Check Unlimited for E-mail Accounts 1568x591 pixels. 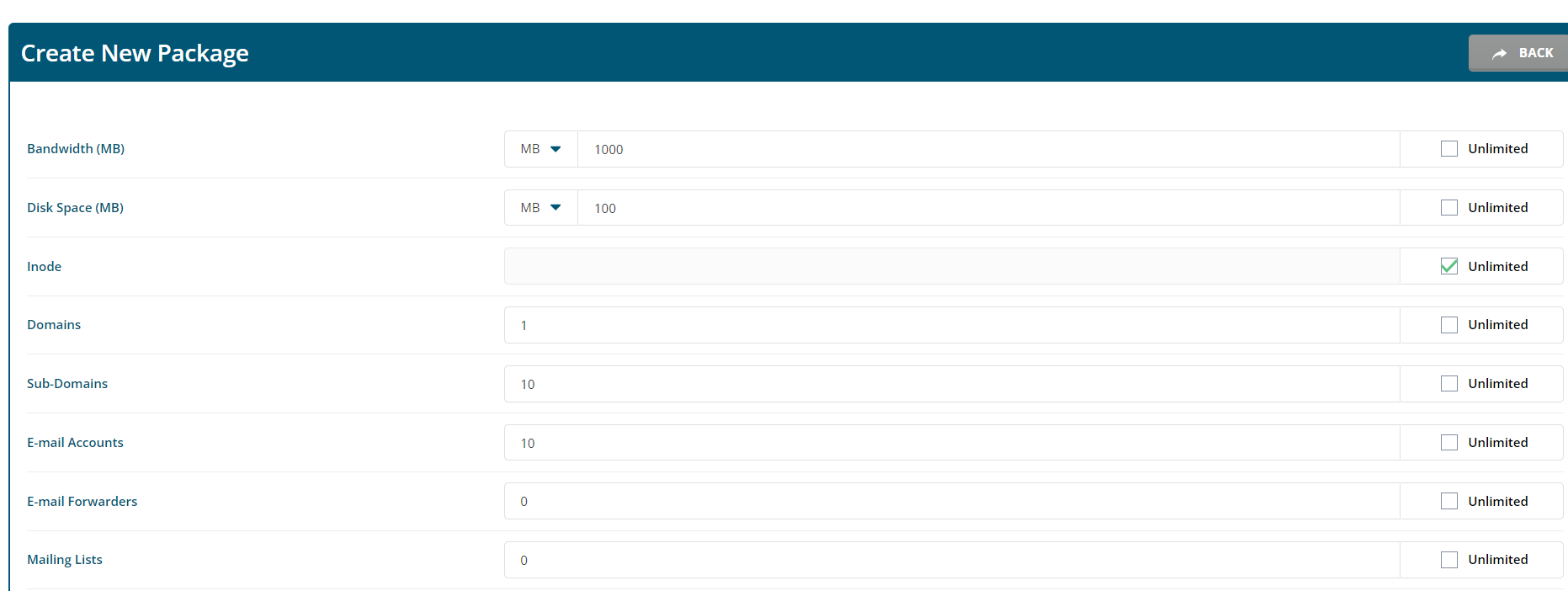[x=1449, y=443]
